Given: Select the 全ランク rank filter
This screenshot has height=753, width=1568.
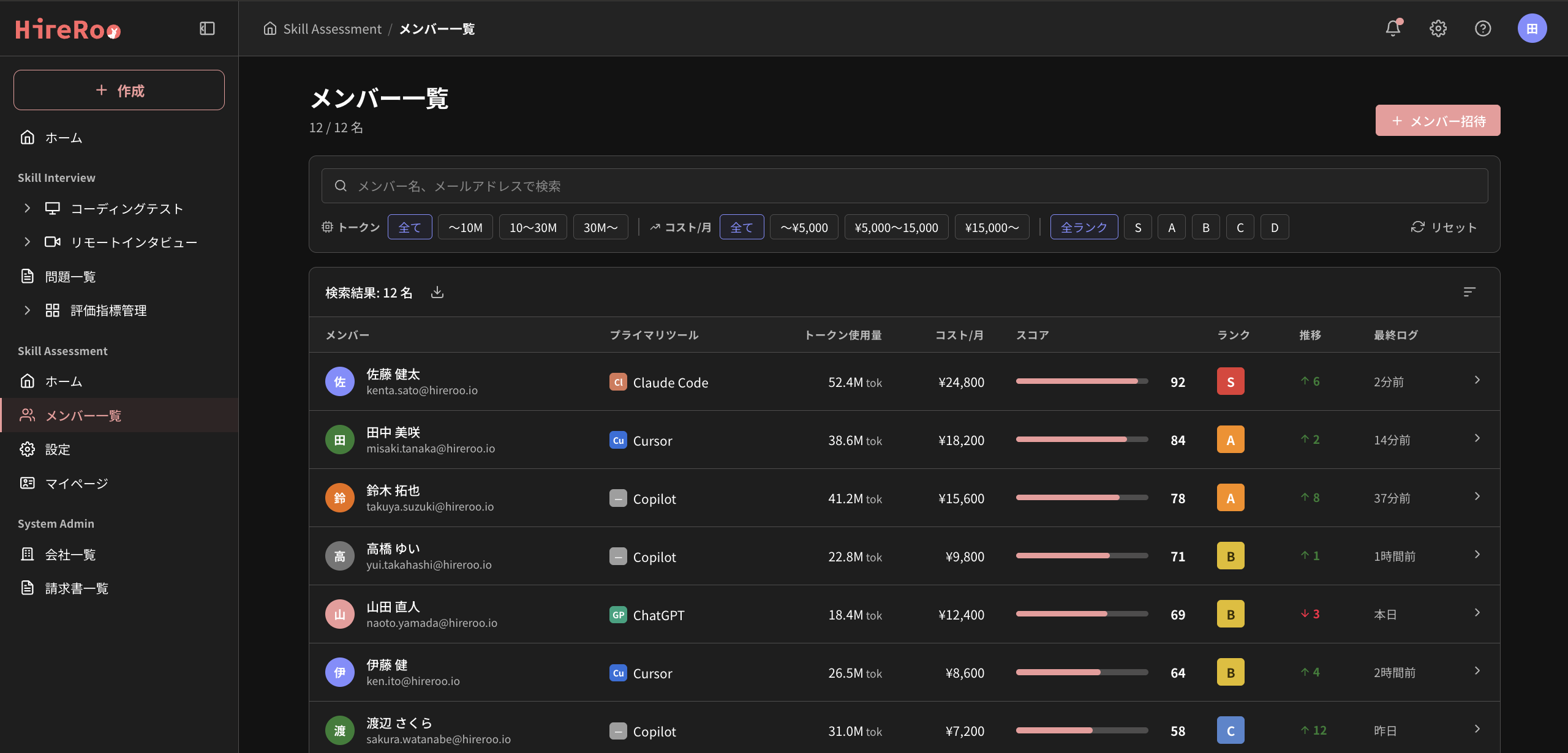Looking at the screenshot, I should 1084,227.
